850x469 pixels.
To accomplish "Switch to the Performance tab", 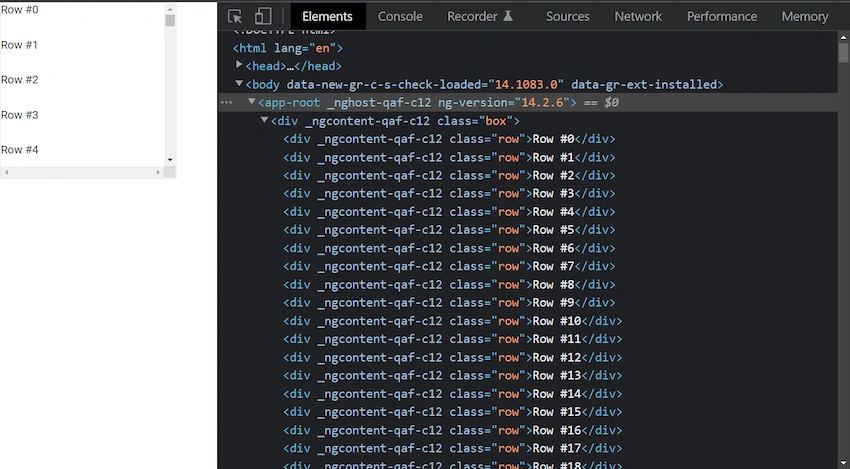I will pyautogui.click(x=722, y=16).
